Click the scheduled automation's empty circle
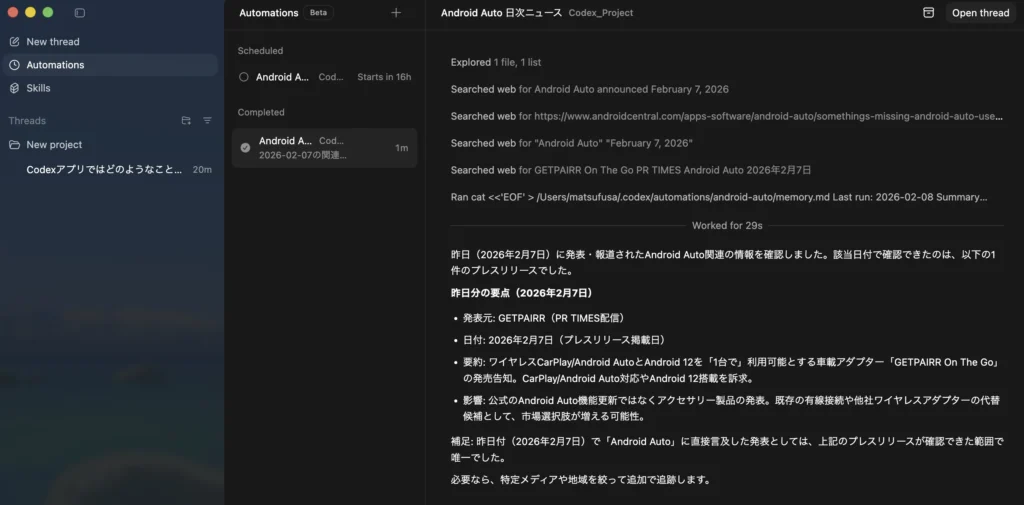The image size is (1024, 505). click(x=244, y=77)
